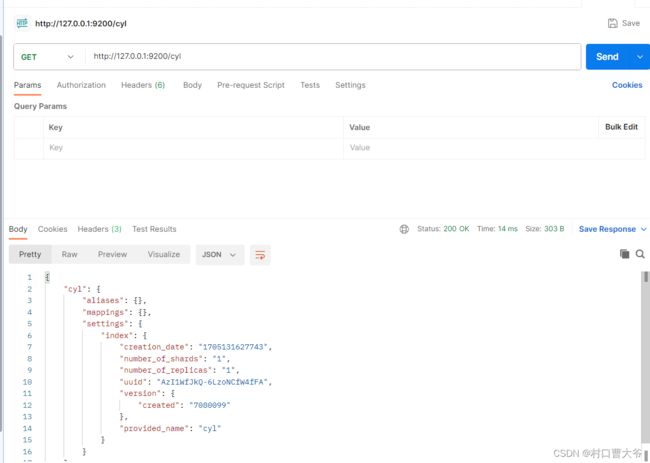Click the "index" key on line 6

point(117,335)
